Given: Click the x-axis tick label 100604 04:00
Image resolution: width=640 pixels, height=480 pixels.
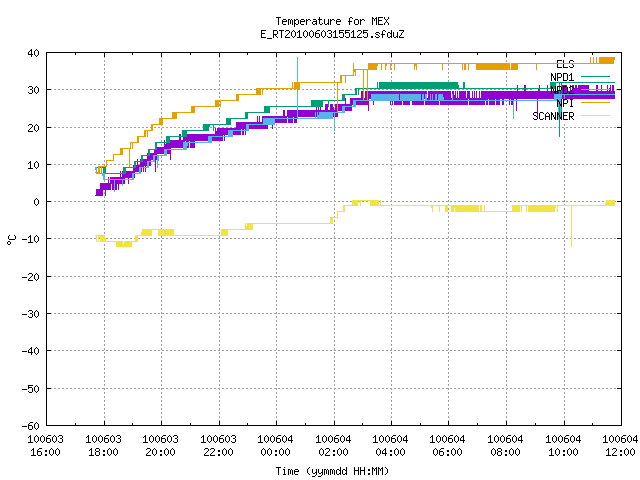Looking at the screenshot, I should coord(391,446).
